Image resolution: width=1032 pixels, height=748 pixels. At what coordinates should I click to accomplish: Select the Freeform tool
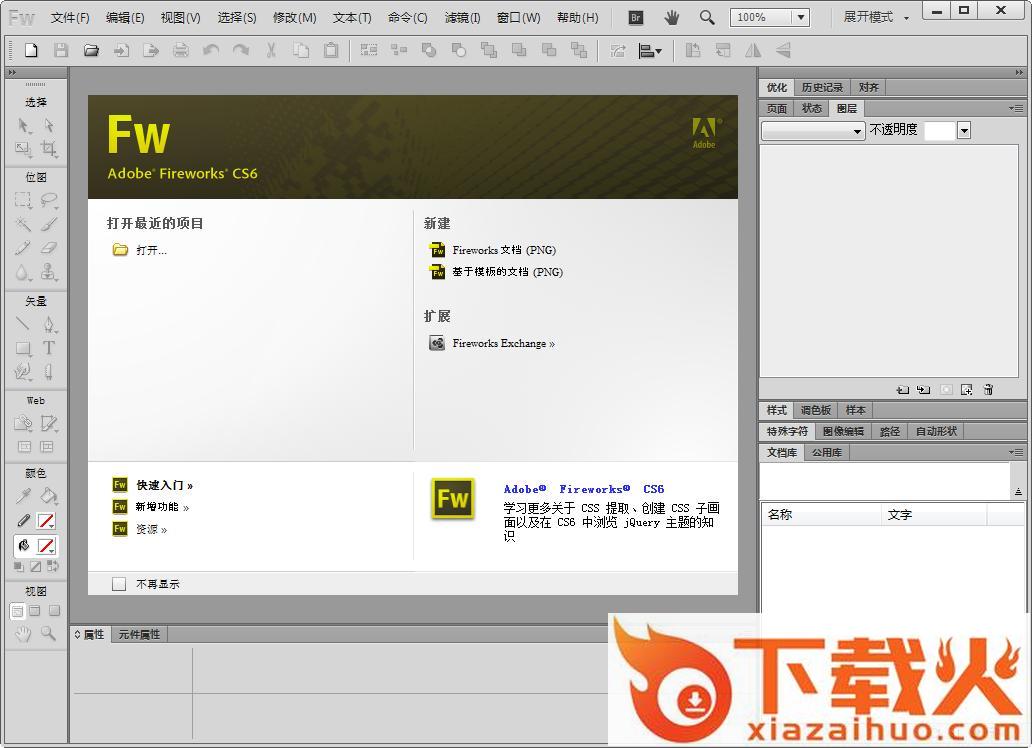click(23, 372)
